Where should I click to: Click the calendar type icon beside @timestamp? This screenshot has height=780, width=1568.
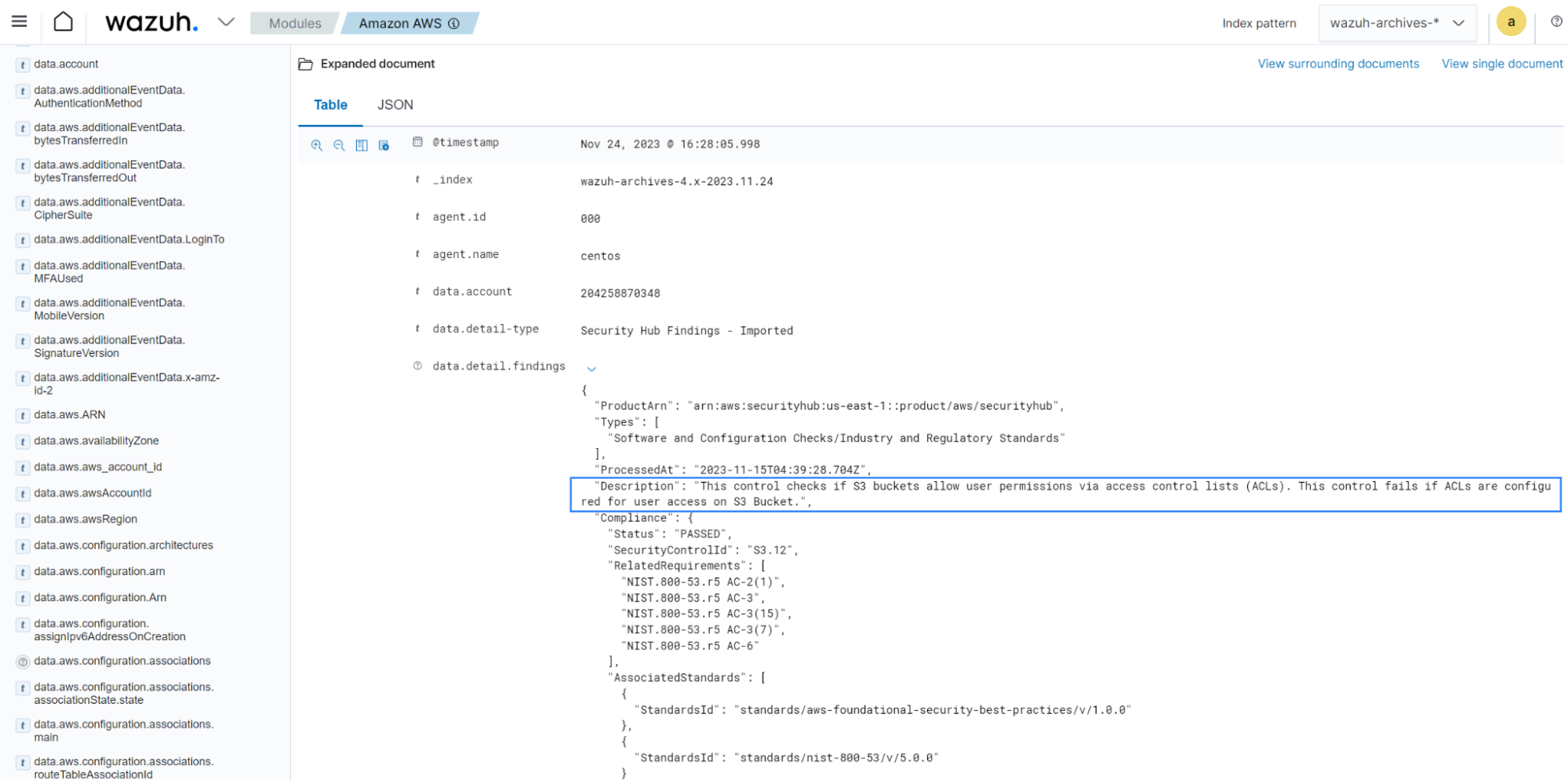417,142
